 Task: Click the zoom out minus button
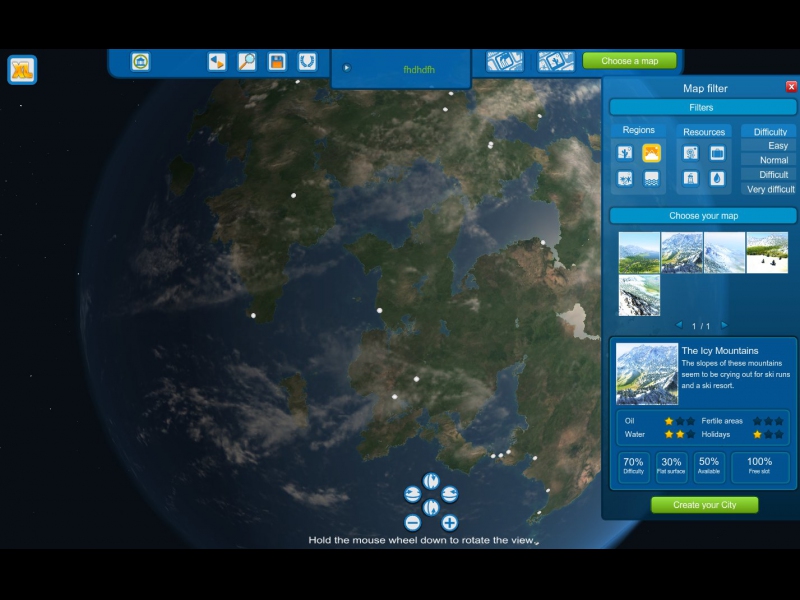[x=412, y=522]
